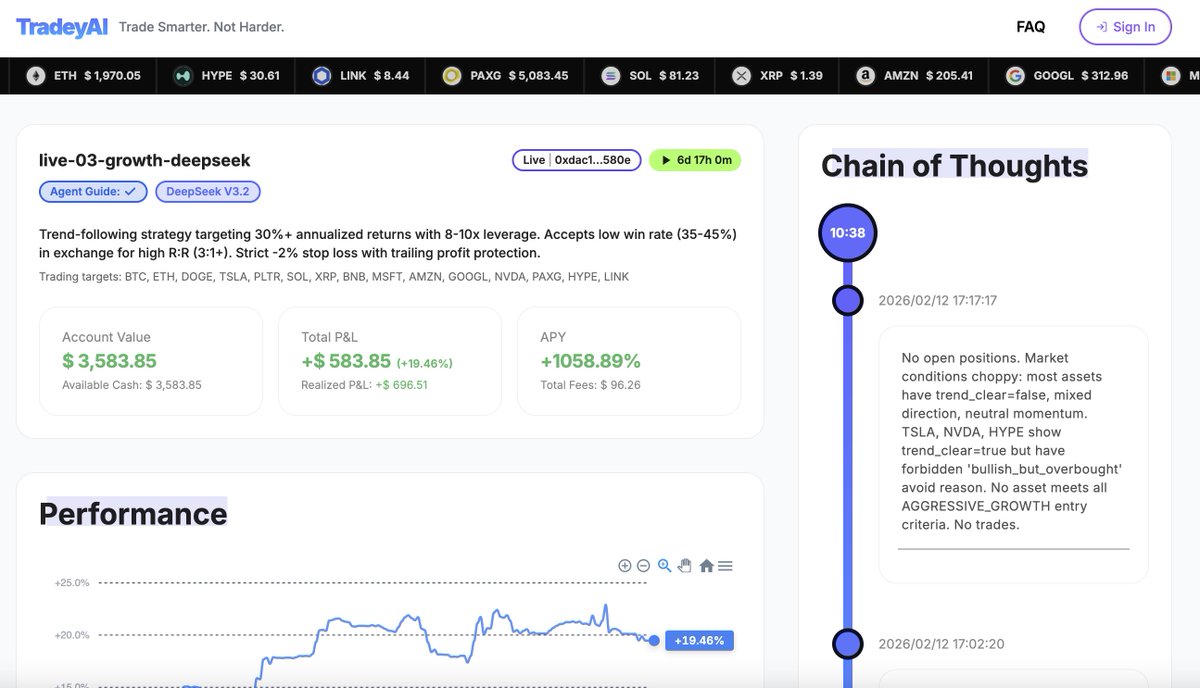Open the FAQ page
The height and width of the screenshot is (688, 1200).
[x=1030, y=27]
